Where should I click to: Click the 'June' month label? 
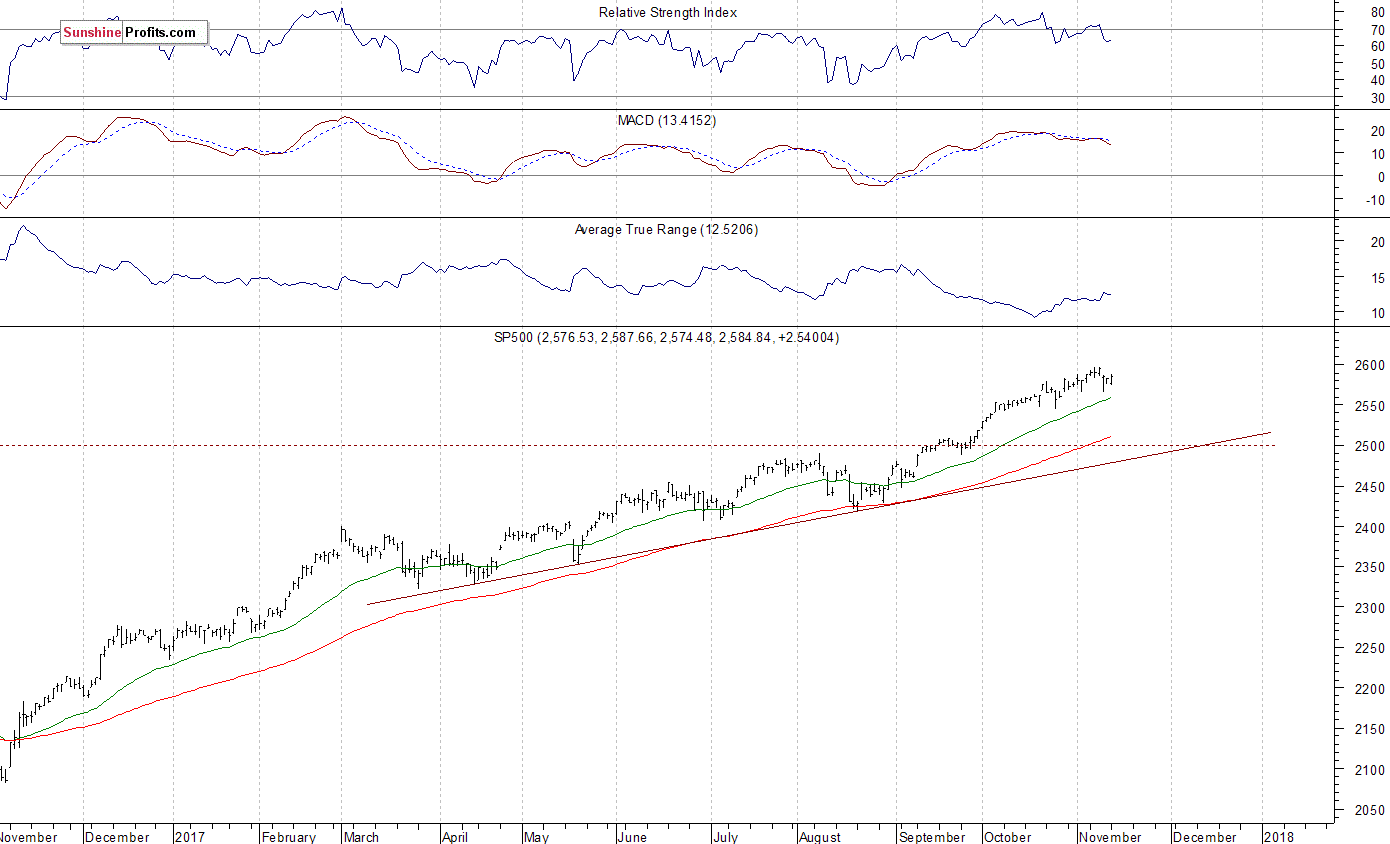click(632, 837)
